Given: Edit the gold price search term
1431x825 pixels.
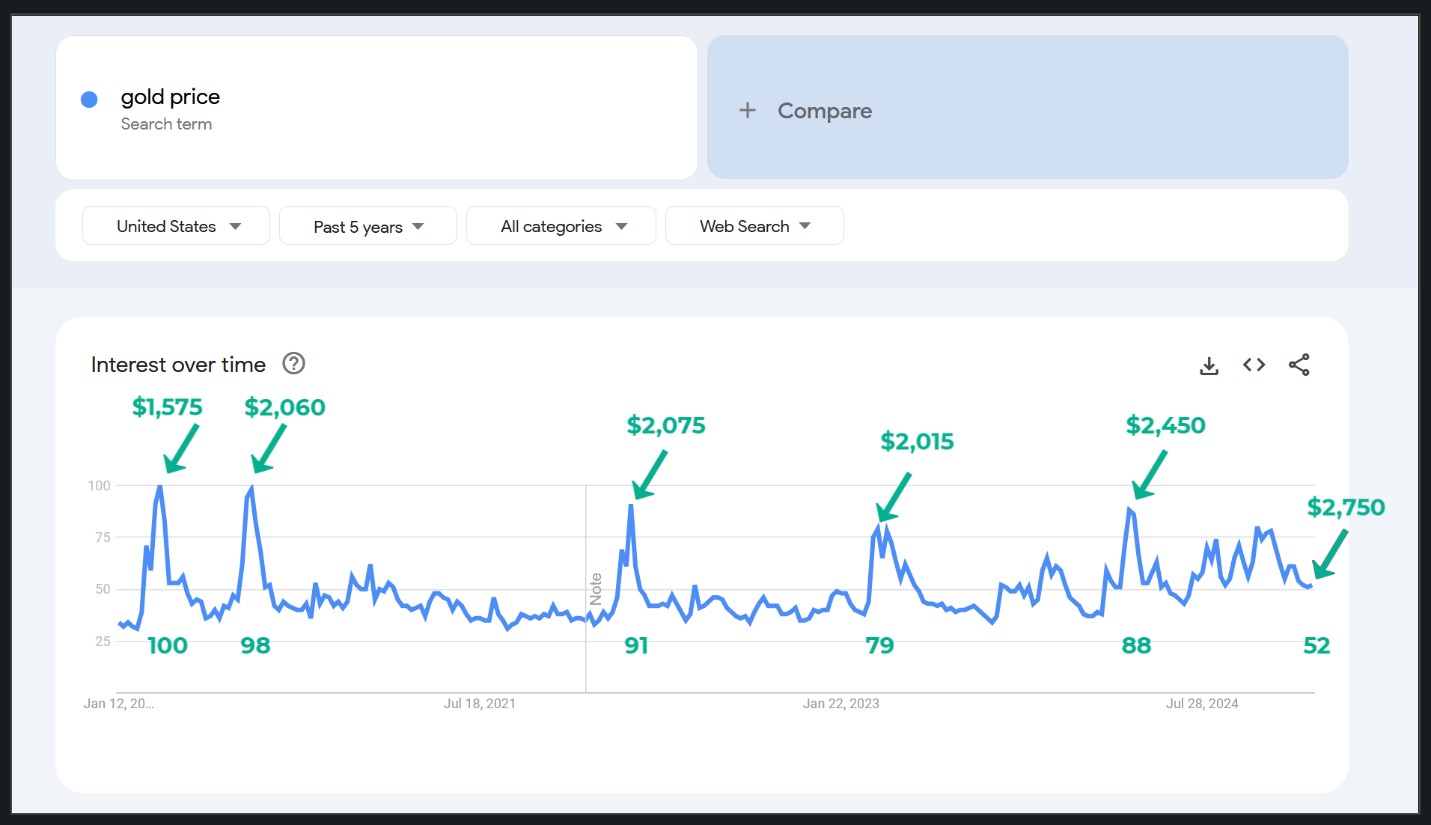Looking at the screenshot, I should [170, 97].
